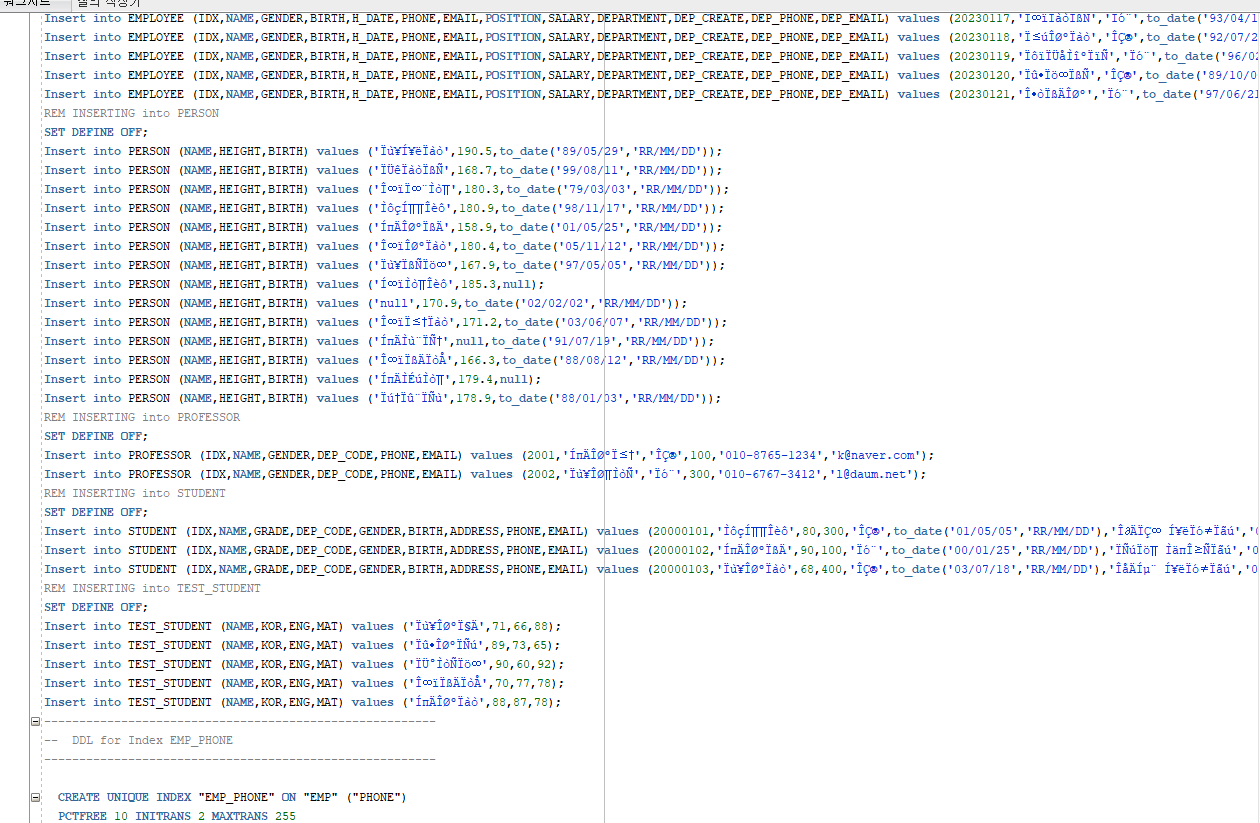Click the 'REM INSERTING into PROFESSOR' comment line
This screenshot has height=823, width=1260.
point(142,417)
